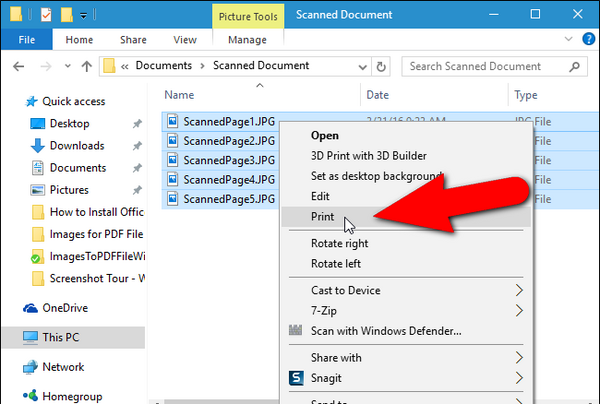Click Documents in the address bar
The width and height of the screenshot is (600, 404).
tap(163, 65)
